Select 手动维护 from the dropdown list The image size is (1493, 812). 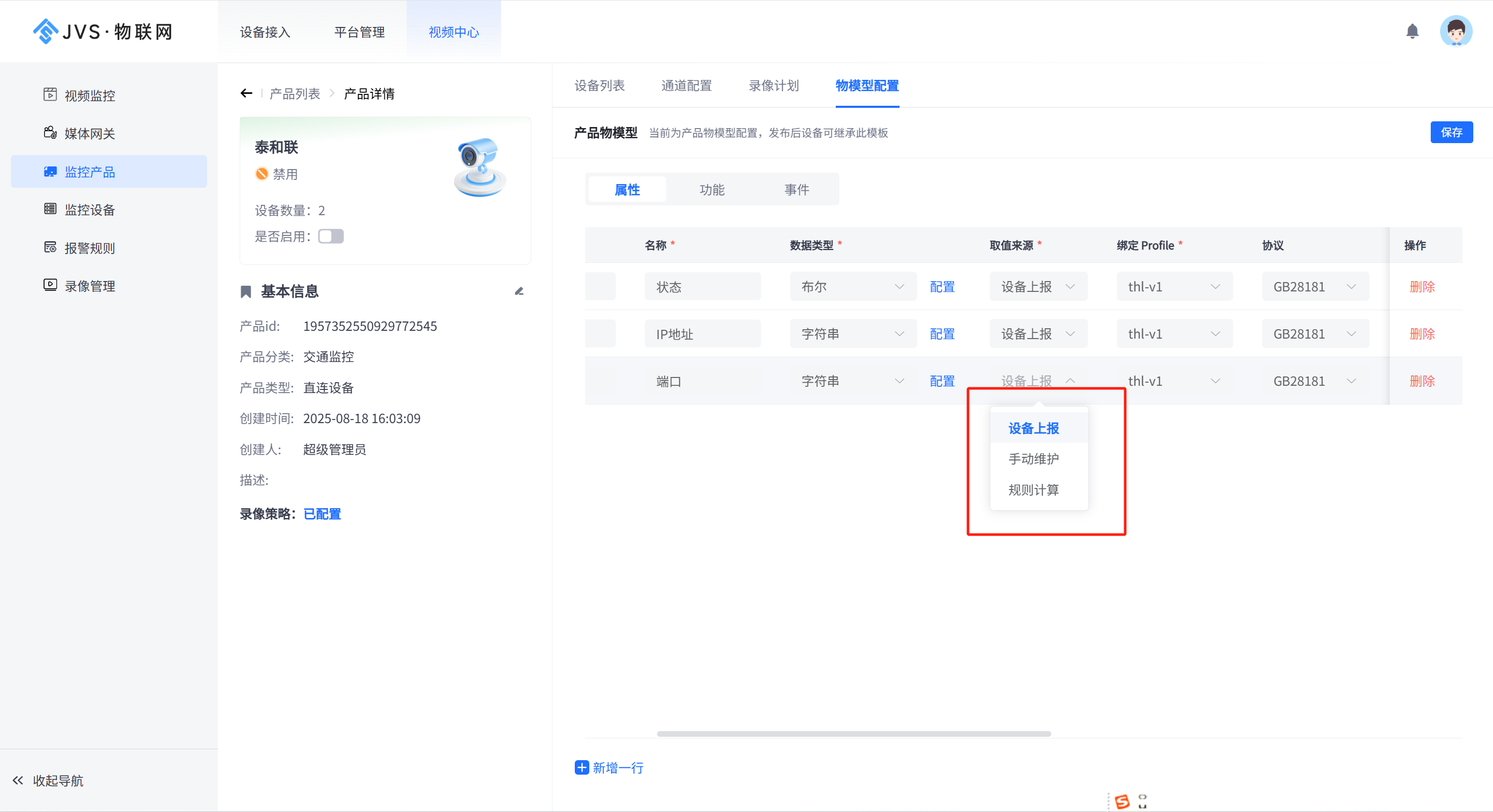pyautogui.click(x=1033, y=459)
